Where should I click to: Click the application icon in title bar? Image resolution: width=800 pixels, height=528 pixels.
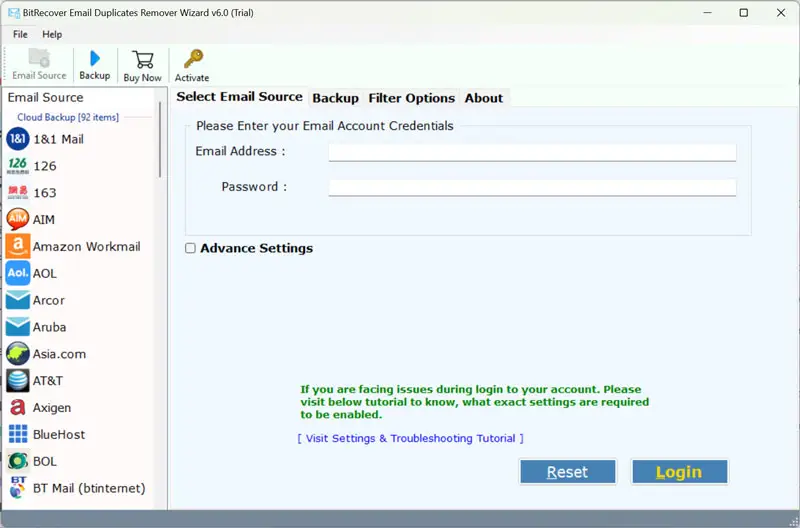tap(14, 13)
